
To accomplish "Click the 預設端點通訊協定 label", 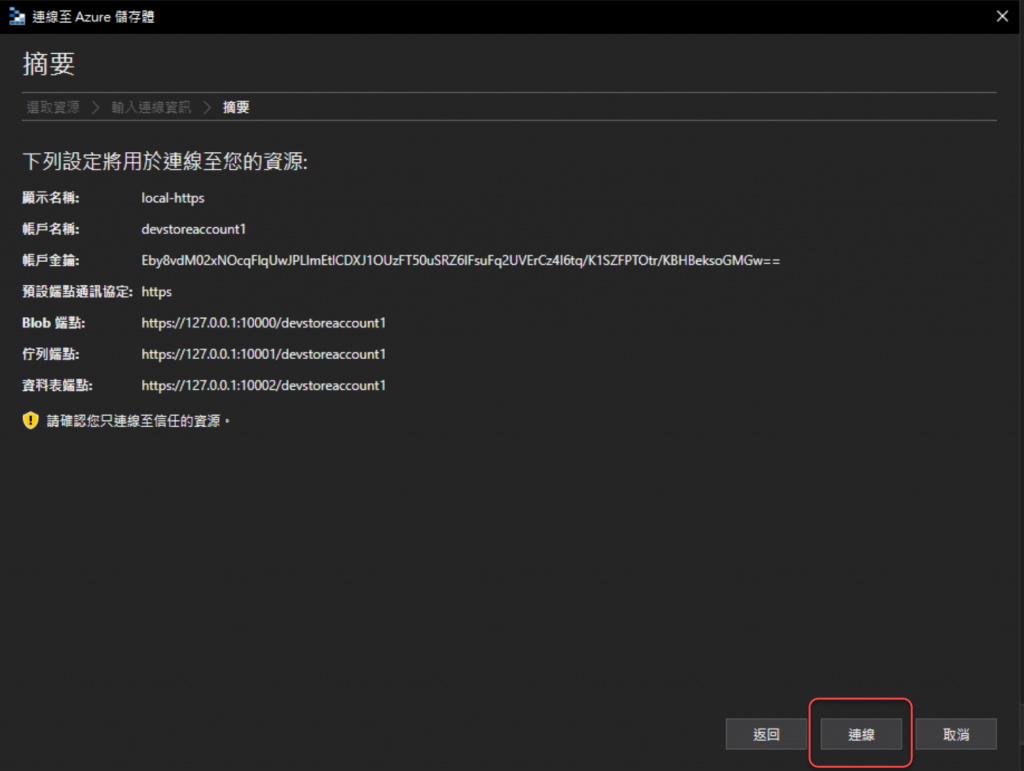I will point(78,292).
